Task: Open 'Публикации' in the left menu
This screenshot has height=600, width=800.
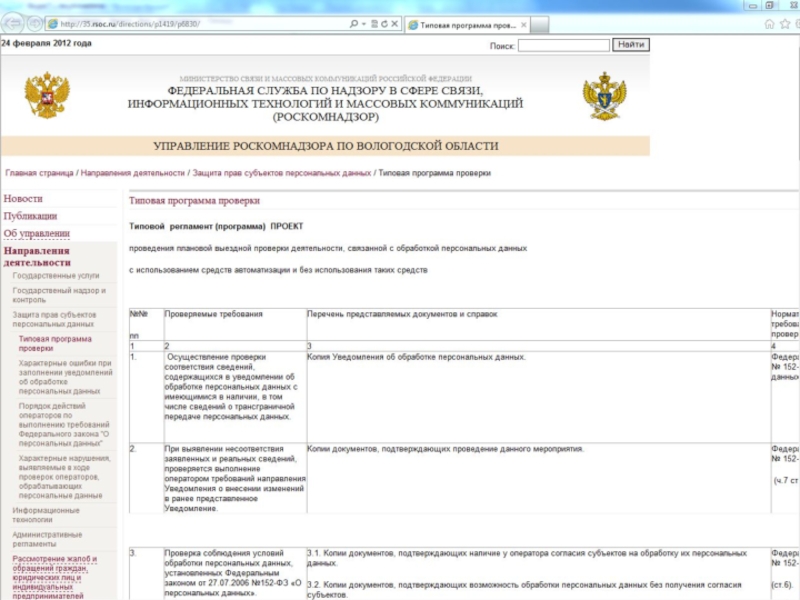Action: (x=30, y=216)
